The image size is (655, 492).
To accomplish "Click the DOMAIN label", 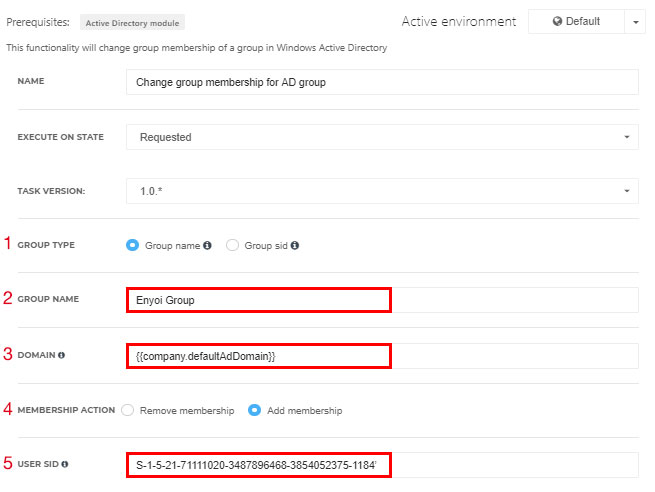I will (x=36, y=355).
